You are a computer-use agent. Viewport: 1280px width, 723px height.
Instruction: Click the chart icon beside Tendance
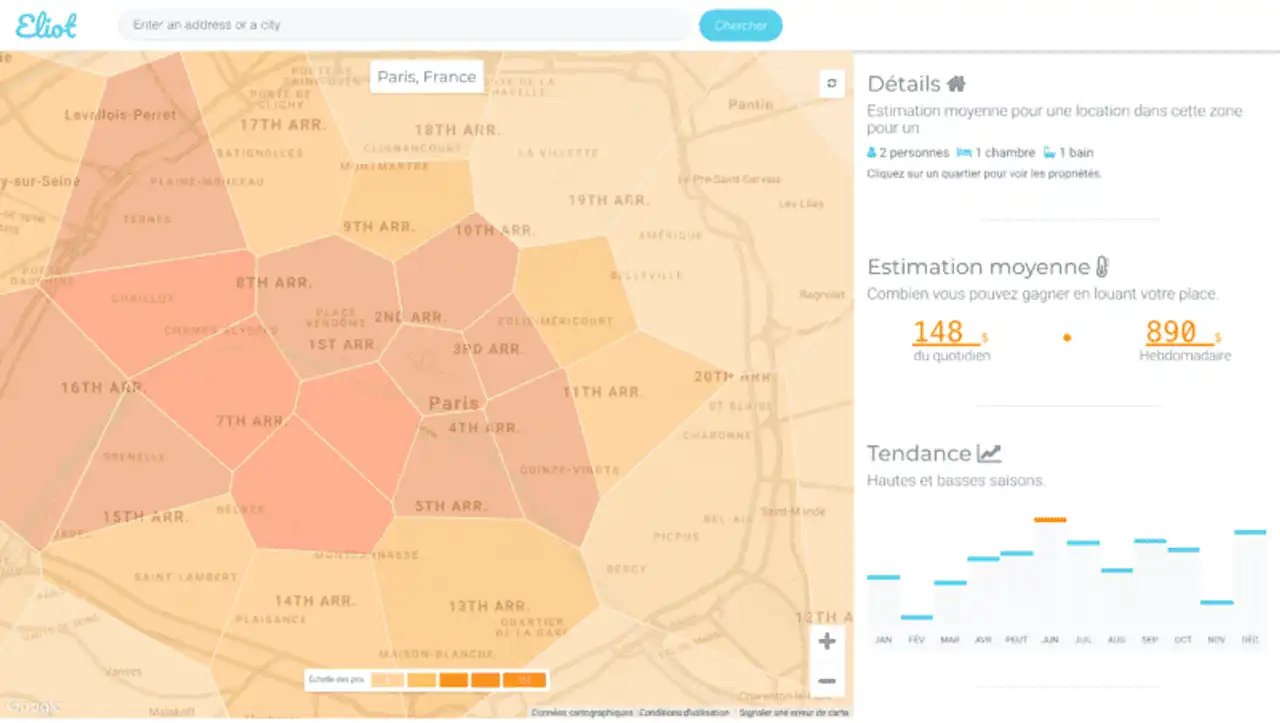(989, 453)
